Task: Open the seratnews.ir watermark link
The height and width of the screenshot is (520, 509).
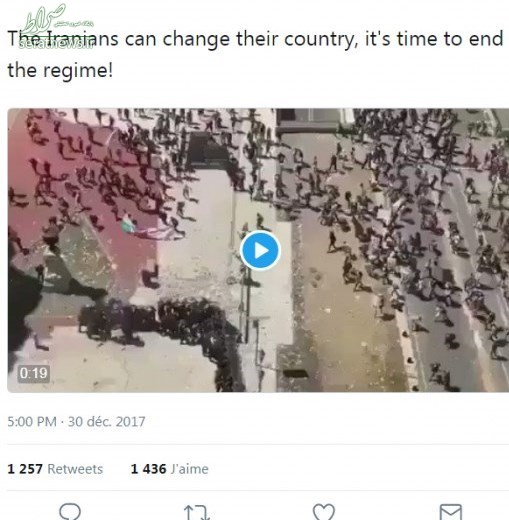Action: [56, 44]
